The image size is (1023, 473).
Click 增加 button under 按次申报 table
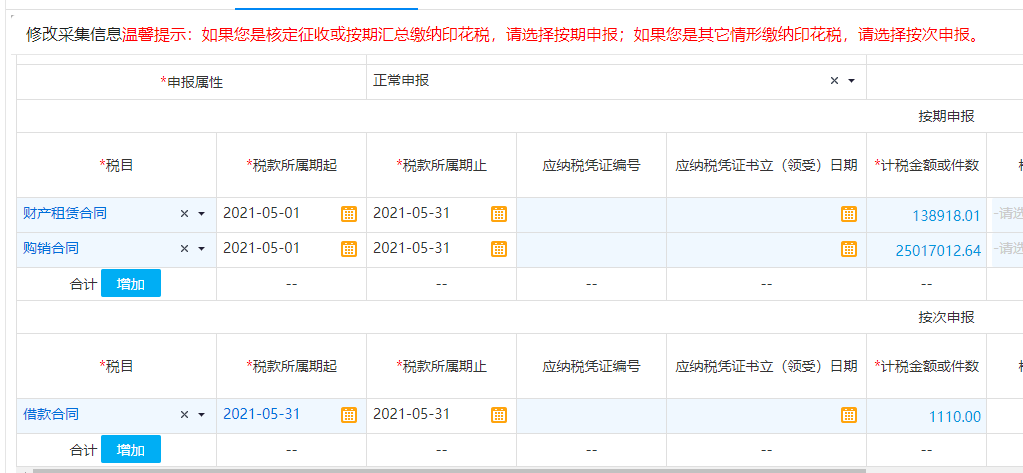(x=130, y=450)
